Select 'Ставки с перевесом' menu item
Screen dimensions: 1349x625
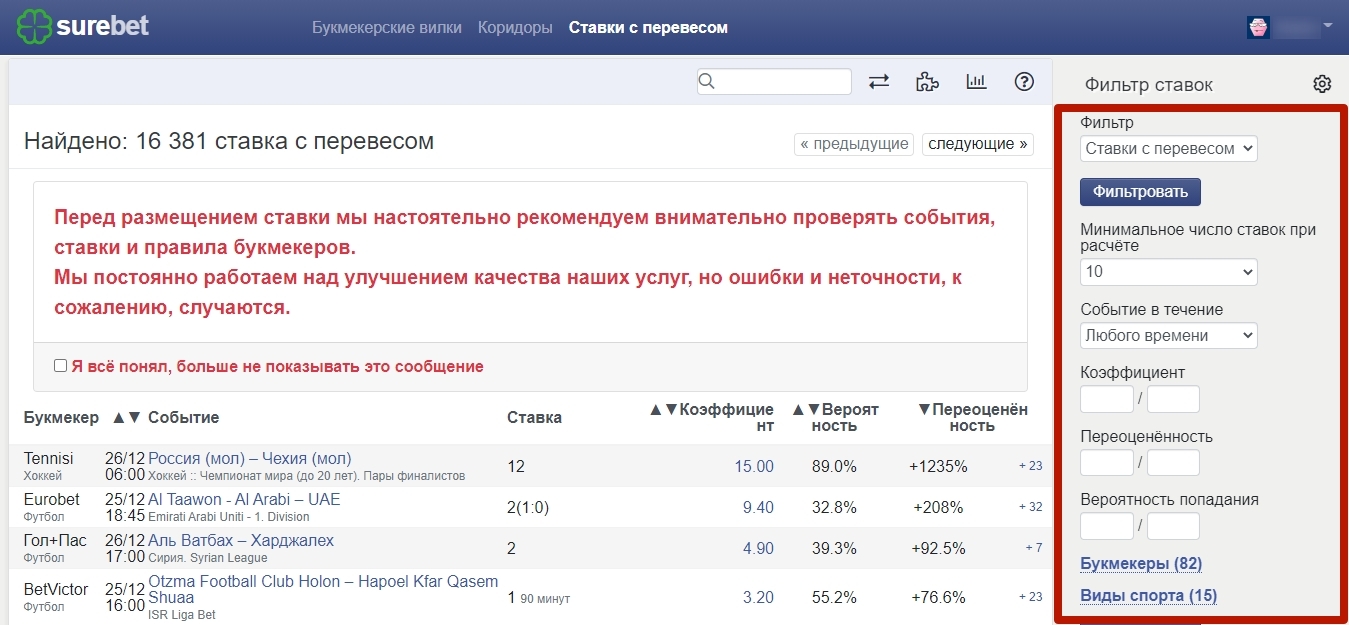pyautogui.click(x=648, y=28)
